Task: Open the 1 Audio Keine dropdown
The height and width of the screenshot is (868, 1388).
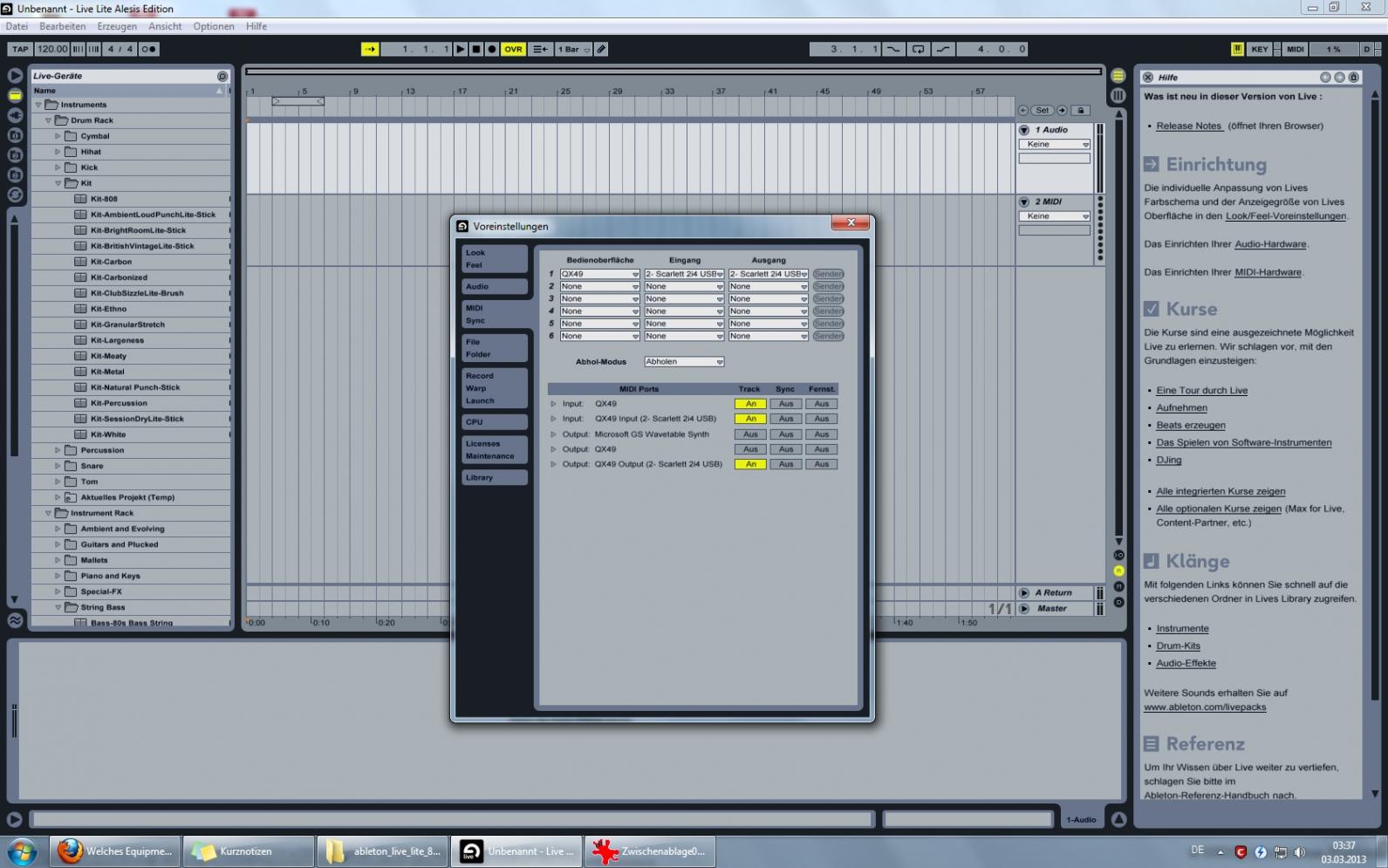Action: [x=1055, y=145]
